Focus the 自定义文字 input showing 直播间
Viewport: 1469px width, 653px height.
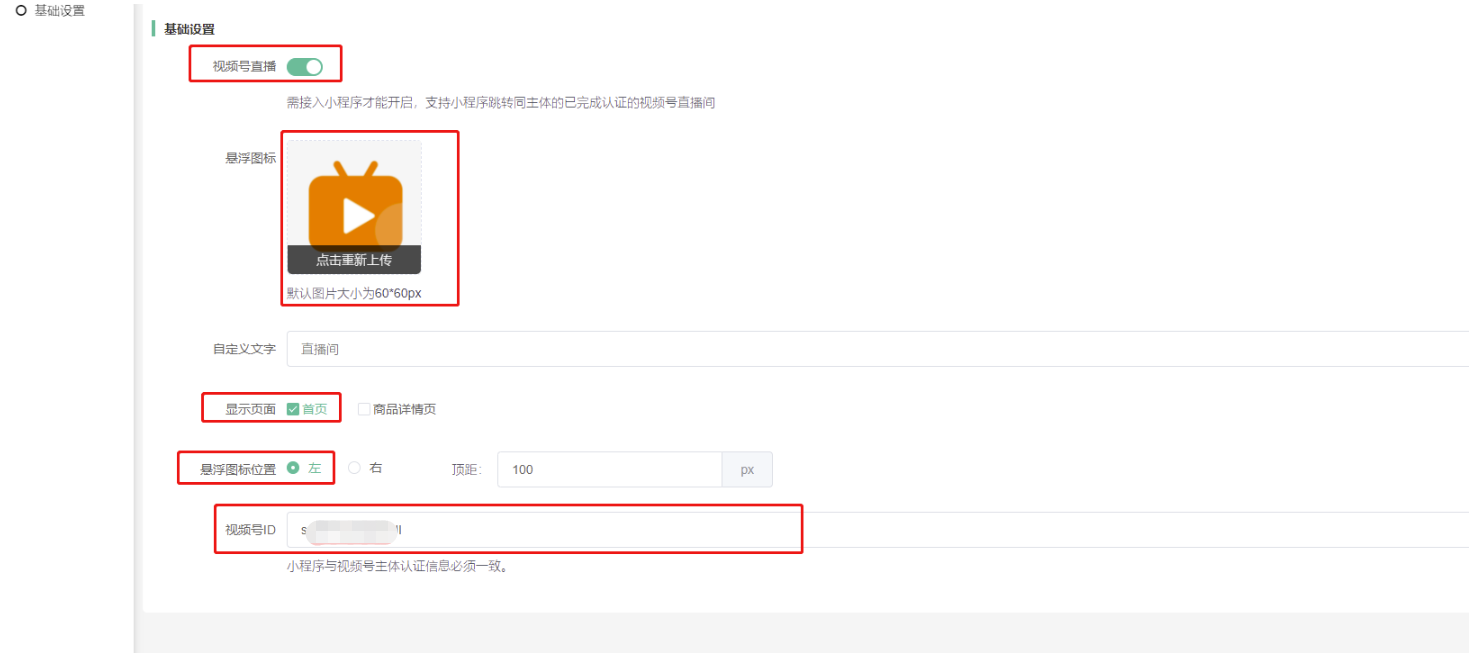(877, 349)
